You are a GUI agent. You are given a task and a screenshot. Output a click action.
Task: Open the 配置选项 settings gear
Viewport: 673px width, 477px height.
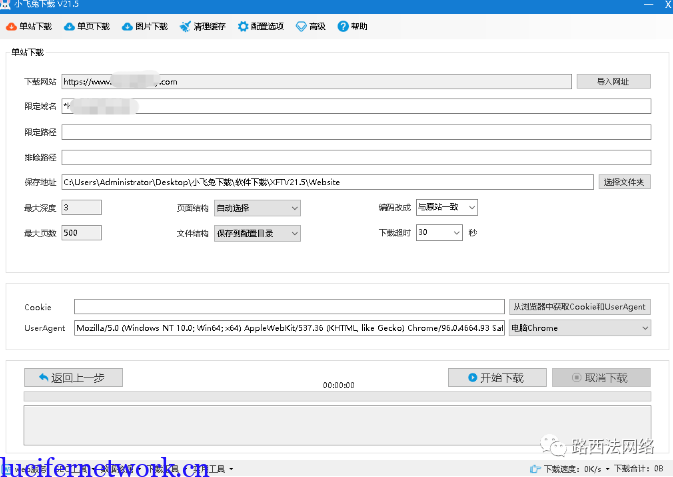pos(261,27)
